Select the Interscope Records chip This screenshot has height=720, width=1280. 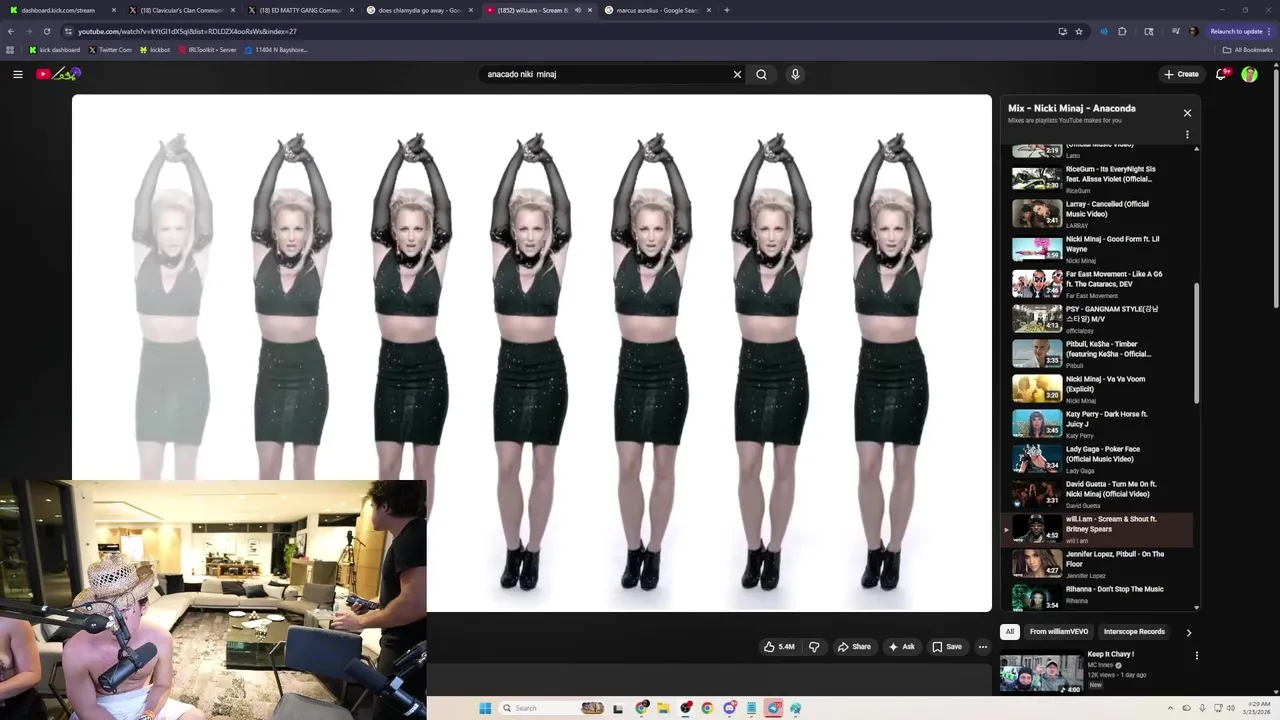click(1134, 632)
